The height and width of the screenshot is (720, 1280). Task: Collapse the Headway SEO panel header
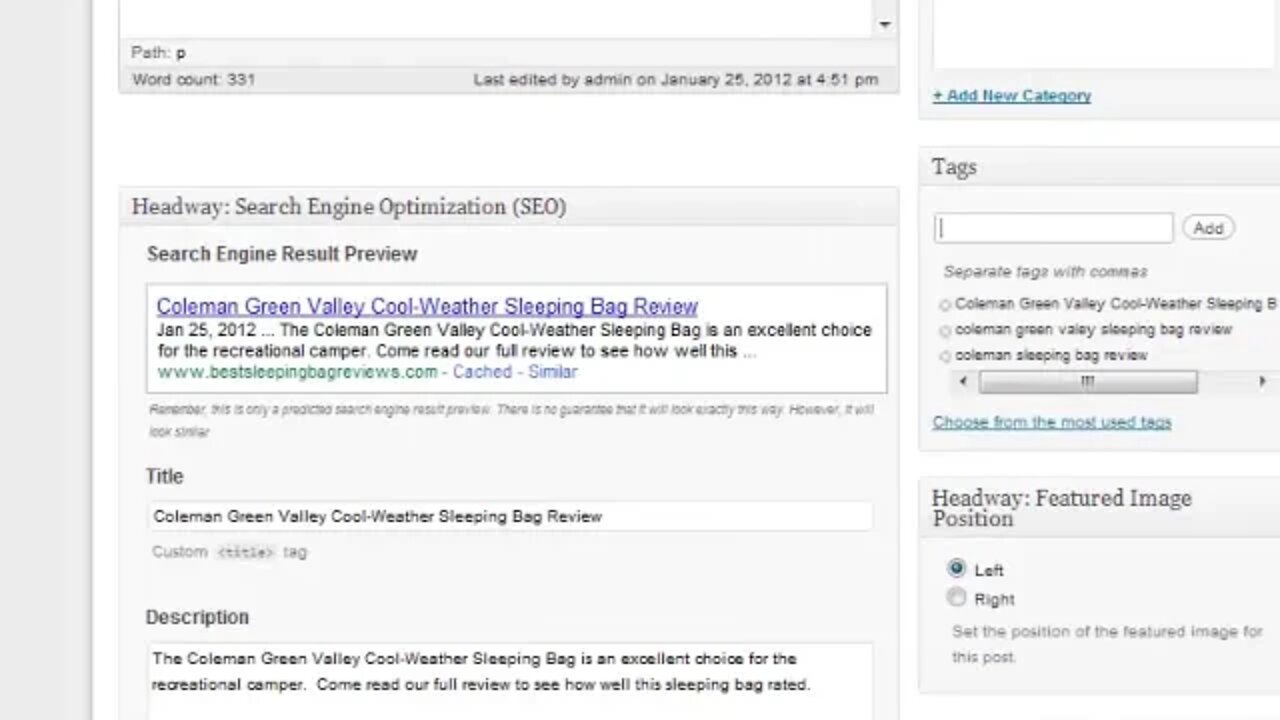[x=509, y=207]
